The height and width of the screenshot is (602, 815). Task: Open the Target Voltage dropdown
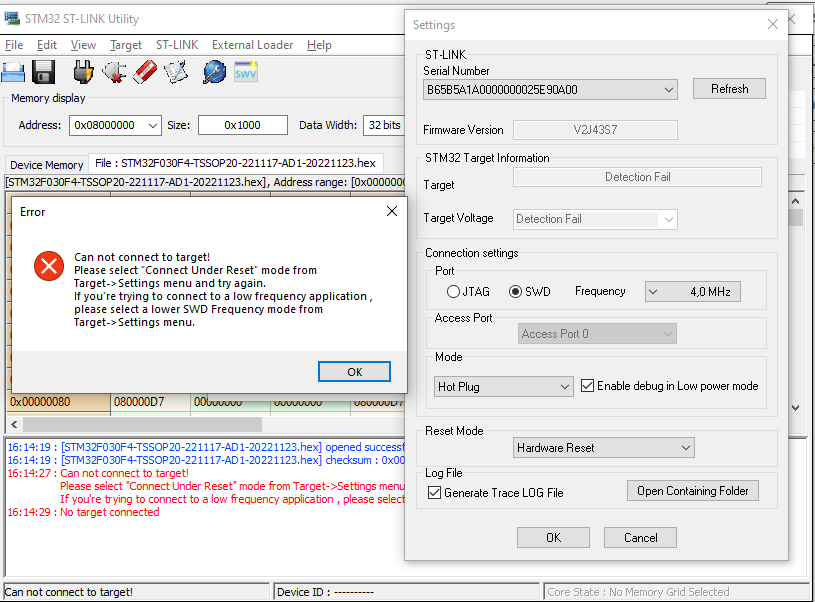(x=595, y=219)
